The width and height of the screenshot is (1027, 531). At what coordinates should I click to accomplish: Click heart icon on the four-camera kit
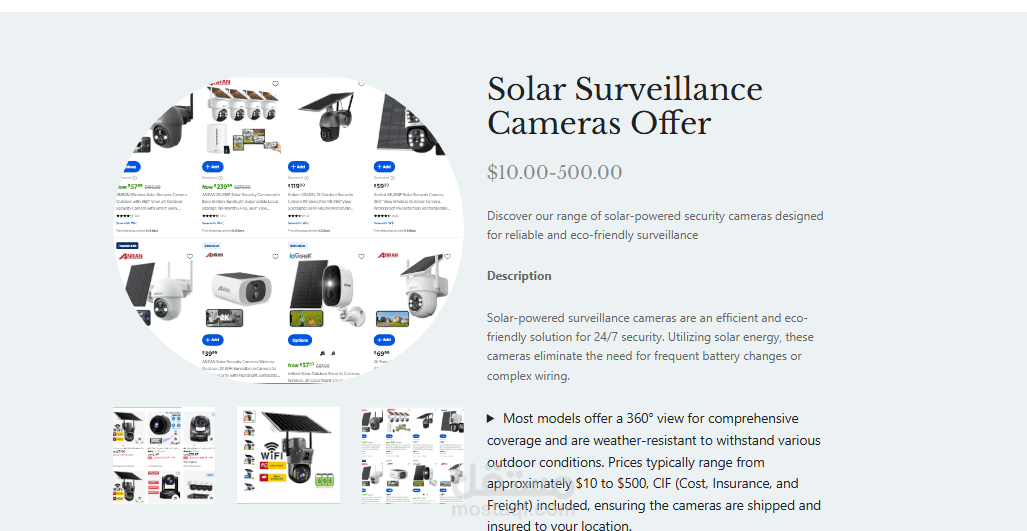click(275, 84)
